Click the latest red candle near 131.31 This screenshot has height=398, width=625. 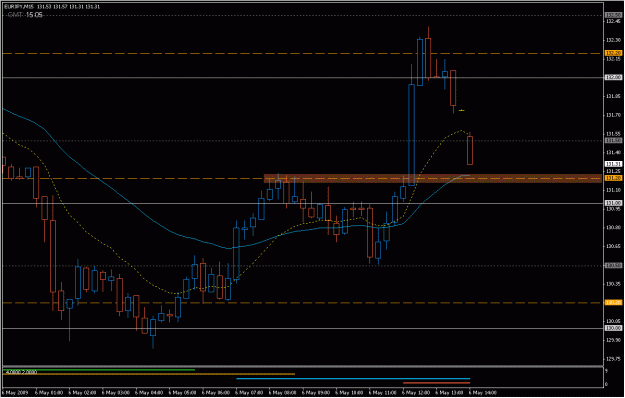[470, 150]
